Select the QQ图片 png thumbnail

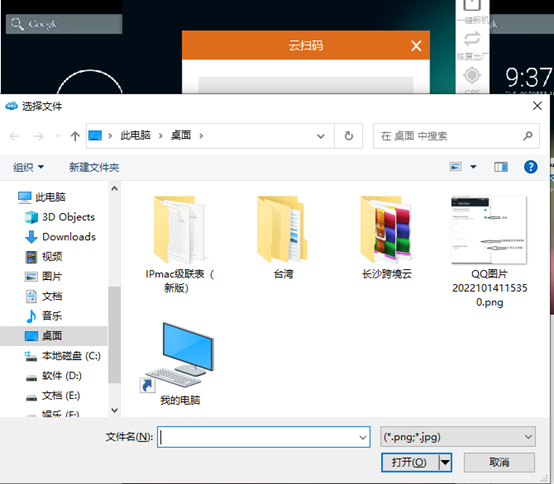pos(489,230)
